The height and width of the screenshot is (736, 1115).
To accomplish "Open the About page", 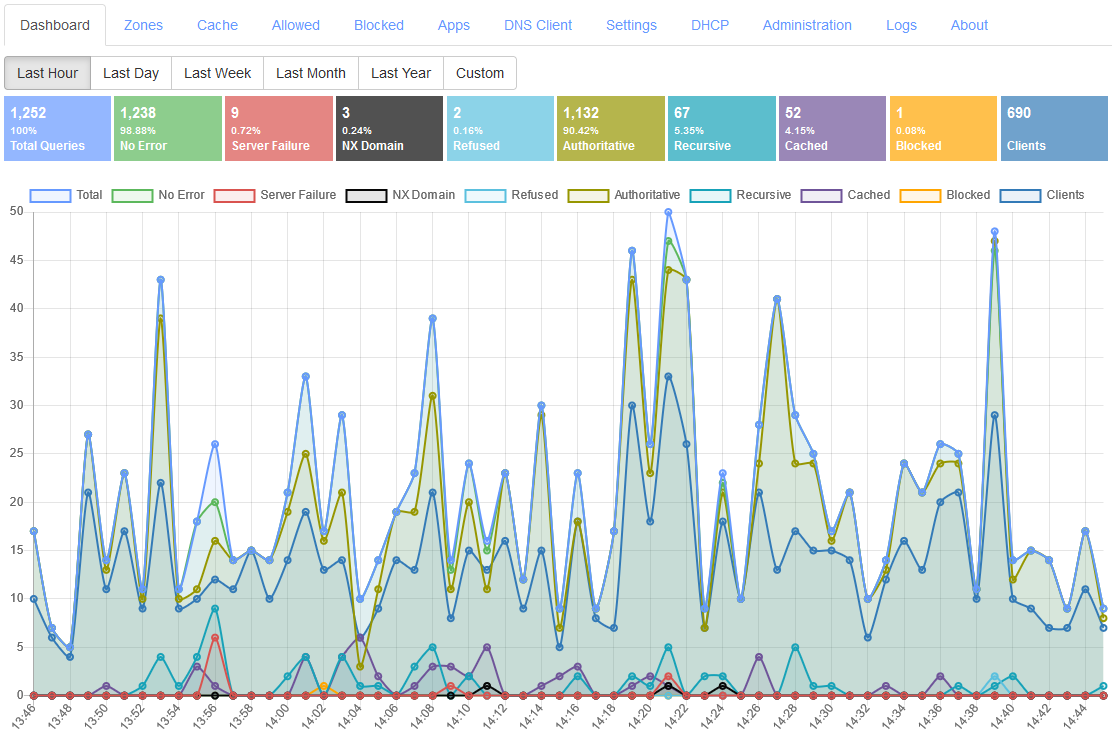I will (969, 25).
